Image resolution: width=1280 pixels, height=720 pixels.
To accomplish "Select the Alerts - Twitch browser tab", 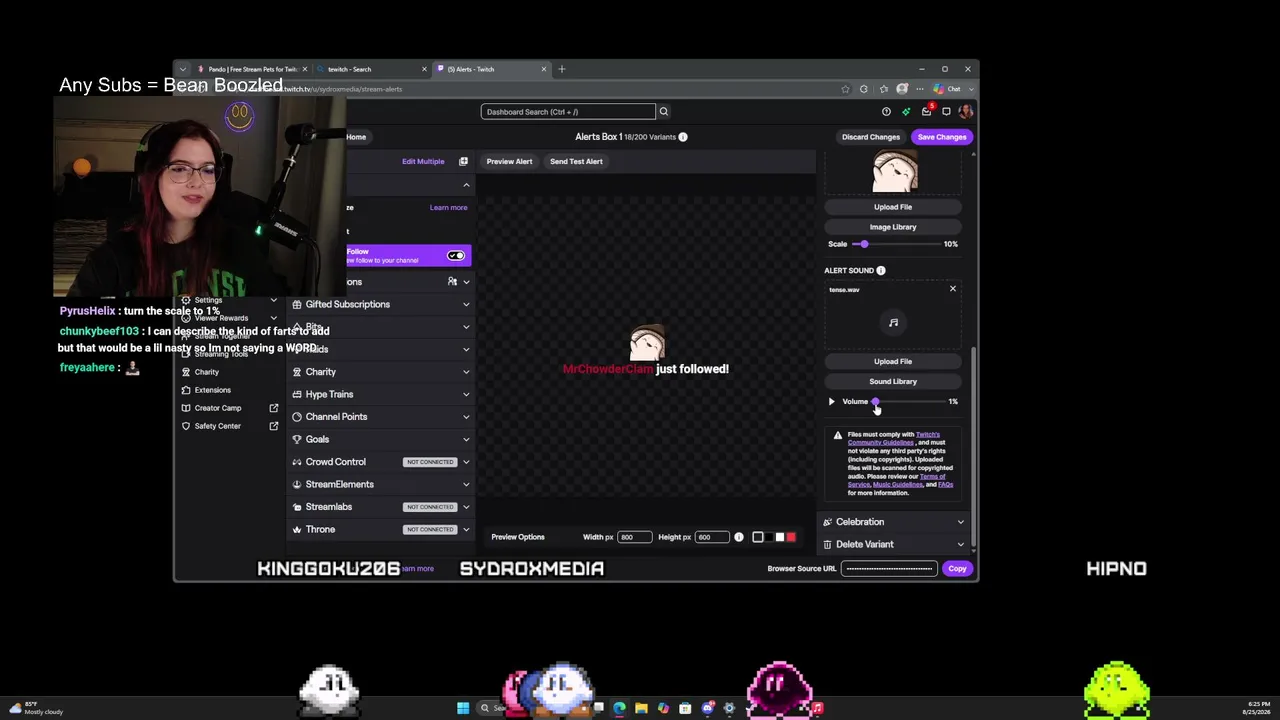I will [491, 69].
